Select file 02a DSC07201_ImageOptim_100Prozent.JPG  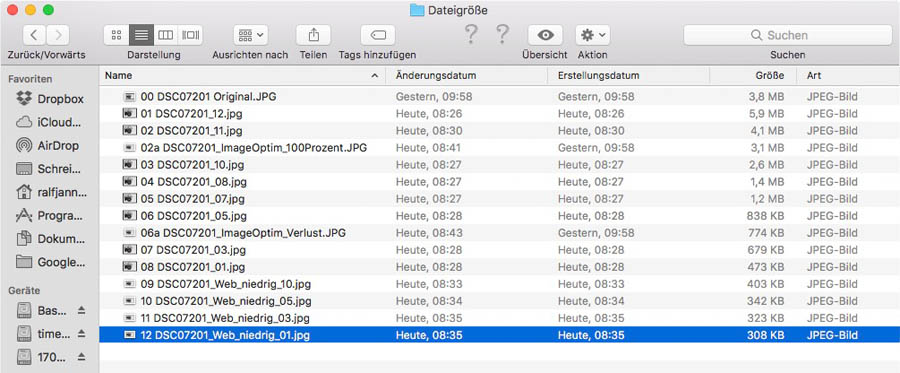[x=499, y=148]
